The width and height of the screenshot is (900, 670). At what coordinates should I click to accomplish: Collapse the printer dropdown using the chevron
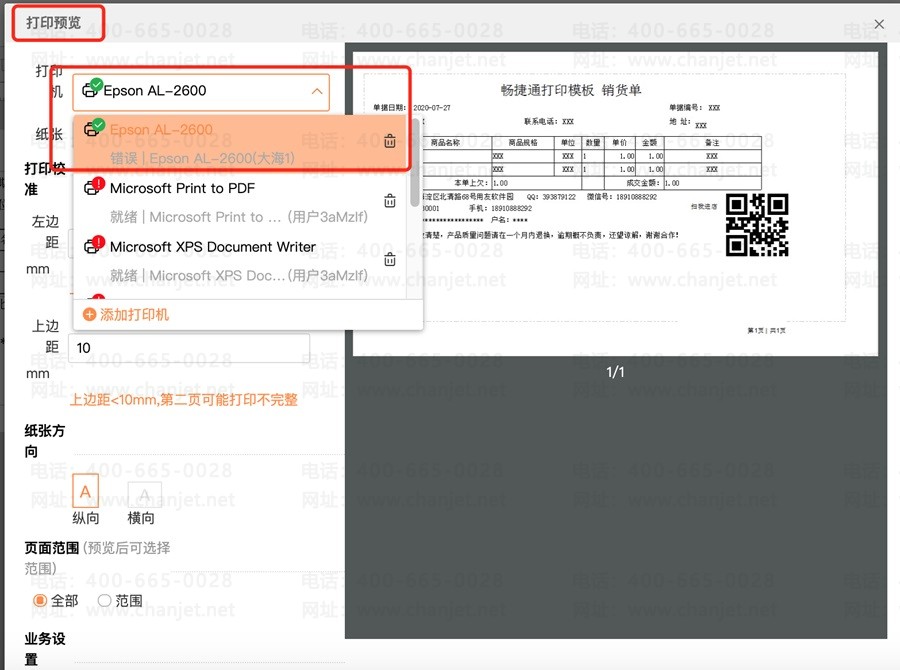click(x=317, y=91)
